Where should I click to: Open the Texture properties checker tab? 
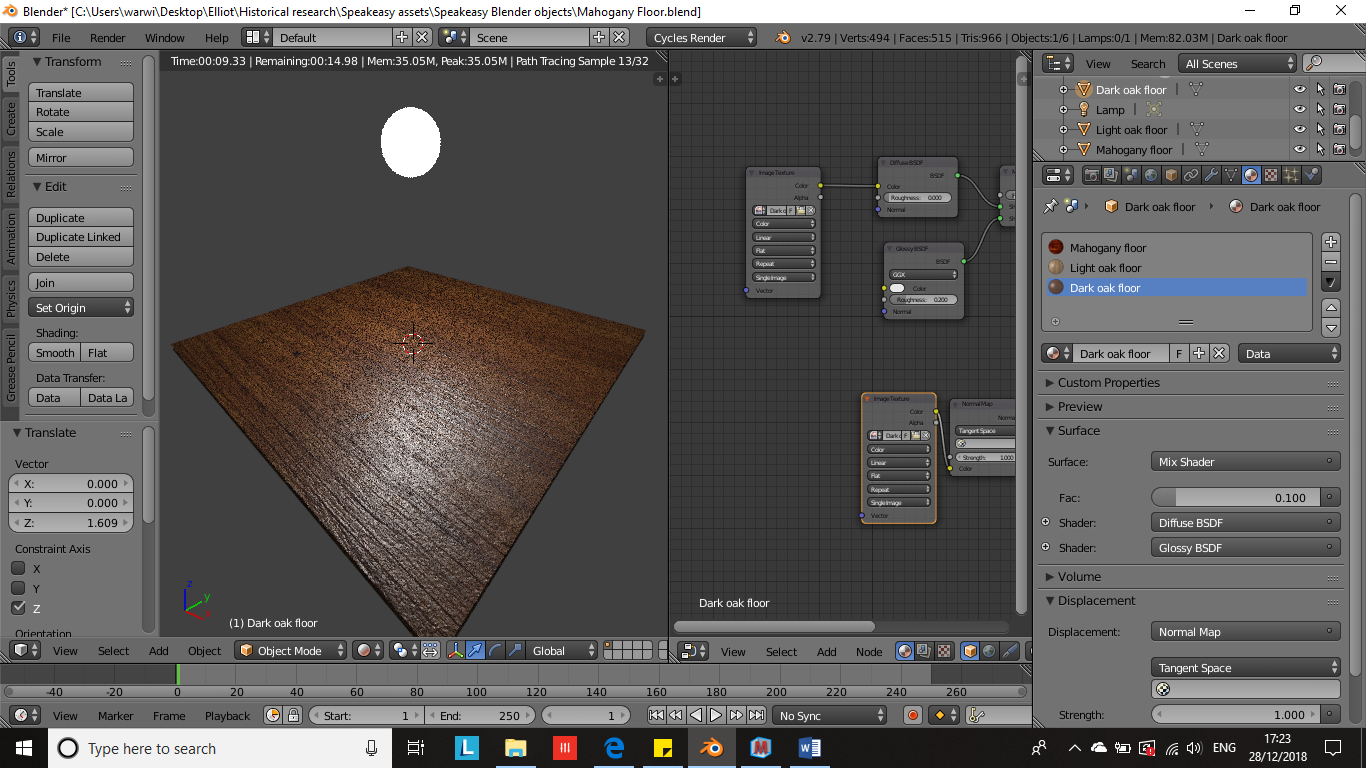[1271, 175]
